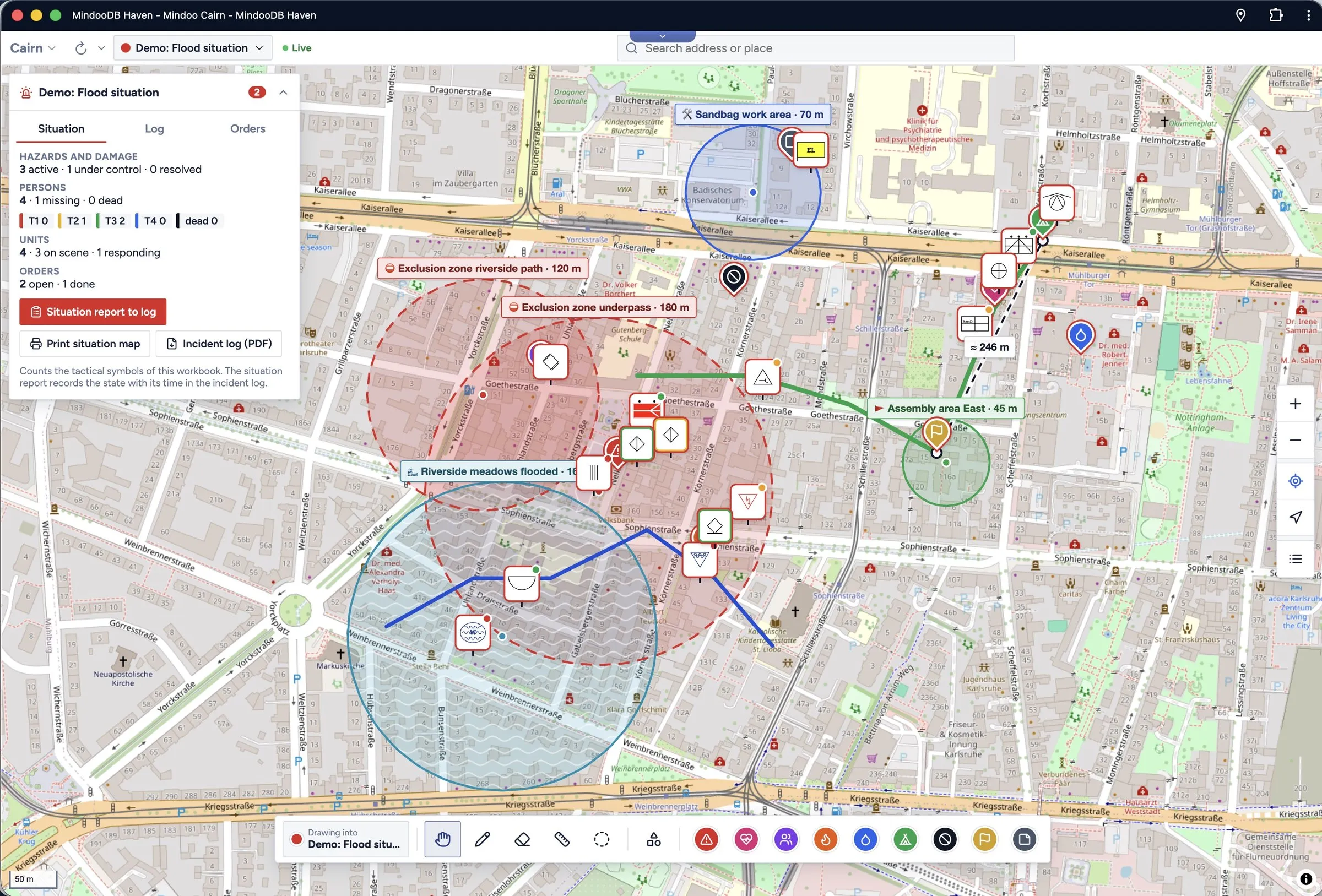Choose the black prohibition symbol category

[945, 839]
